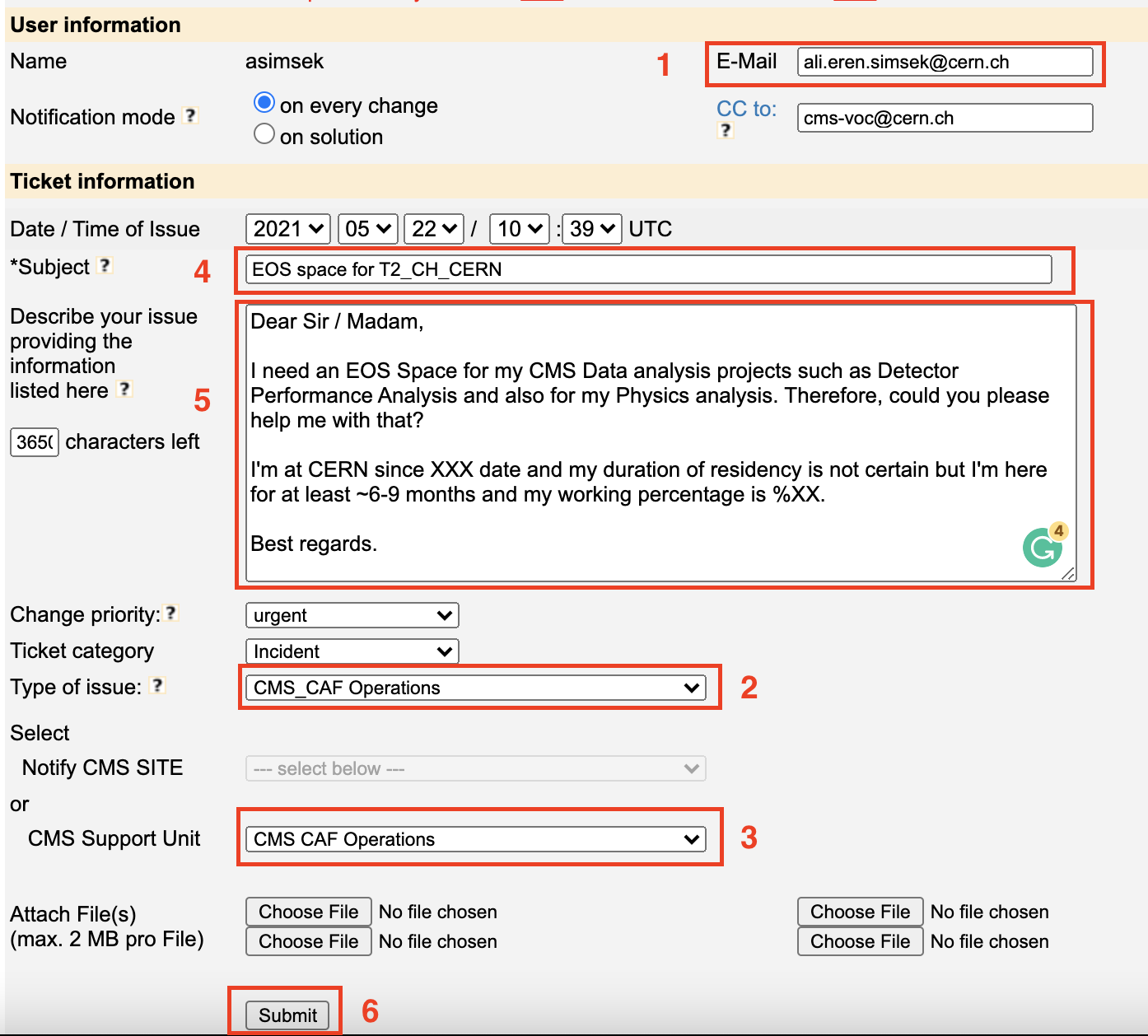Click the Subject field 'EOS space for T2_CH_CERN'
The height and width of the screenshot is (1036, 1148).
pos(649,269)
